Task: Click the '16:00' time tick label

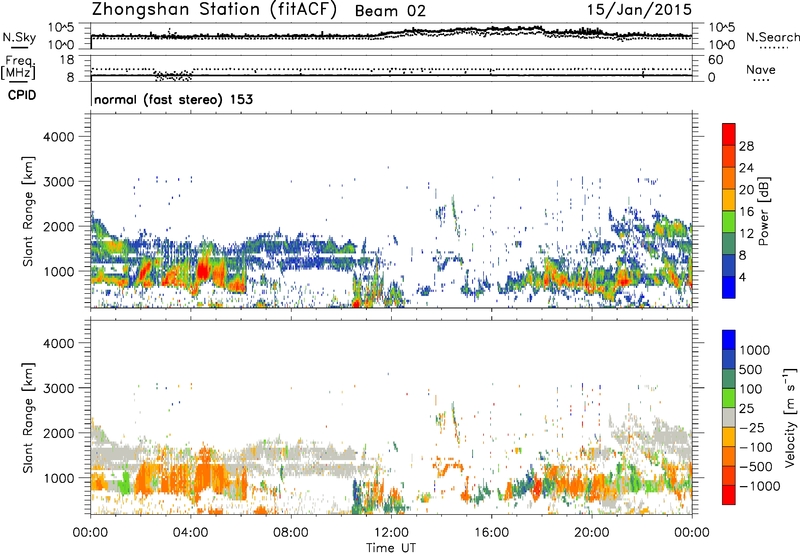Action: tap(491, 533)
